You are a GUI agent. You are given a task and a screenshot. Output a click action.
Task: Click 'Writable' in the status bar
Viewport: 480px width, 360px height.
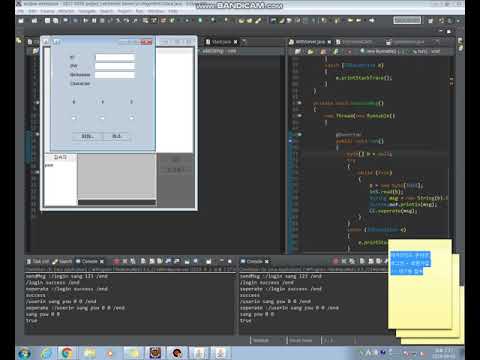pyautogui.click(x=261, y=340)
